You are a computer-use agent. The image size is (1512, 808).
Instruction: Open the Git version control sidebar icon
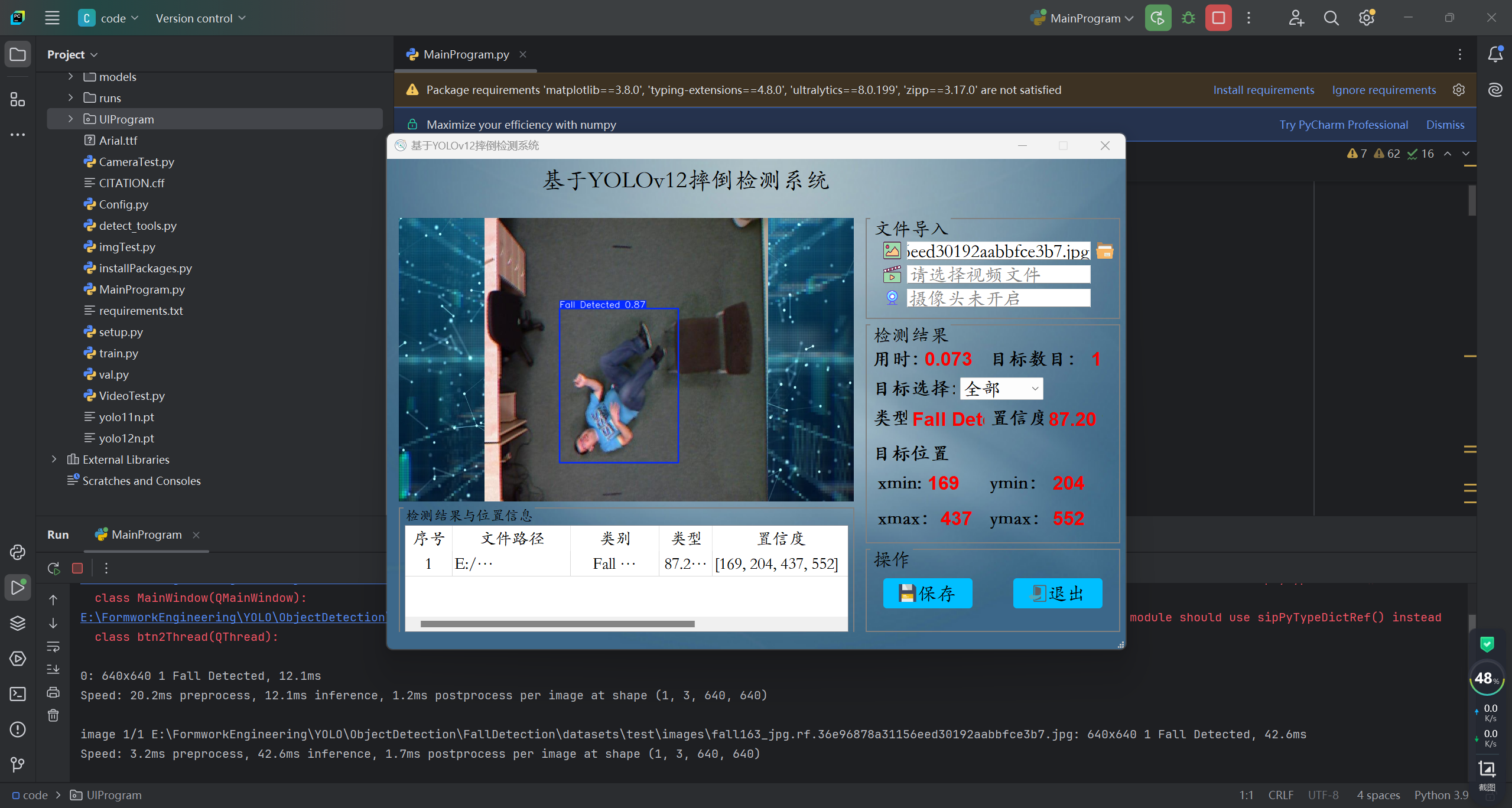point(18,764)
